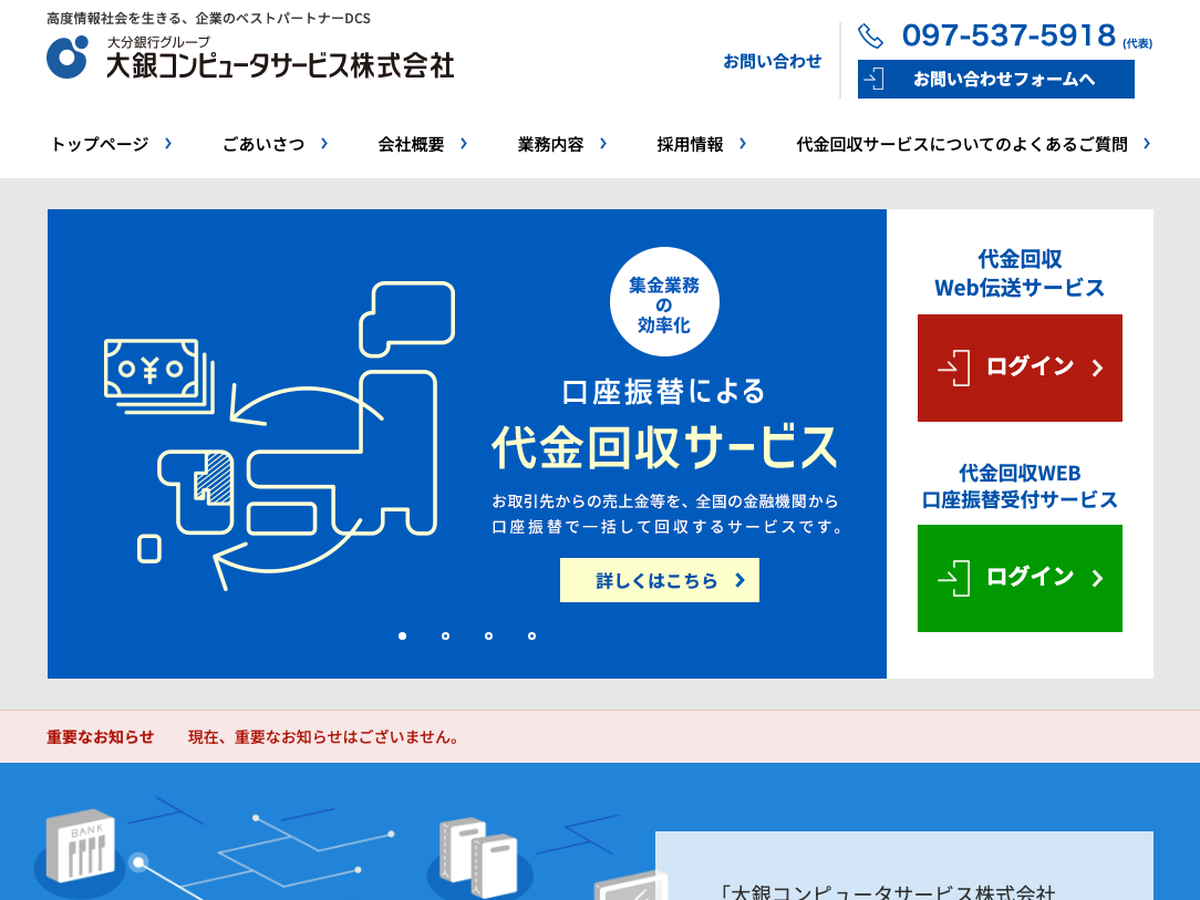Switch to the second carousel slide dot
The image size is (1200, 900).
point(445,636)
